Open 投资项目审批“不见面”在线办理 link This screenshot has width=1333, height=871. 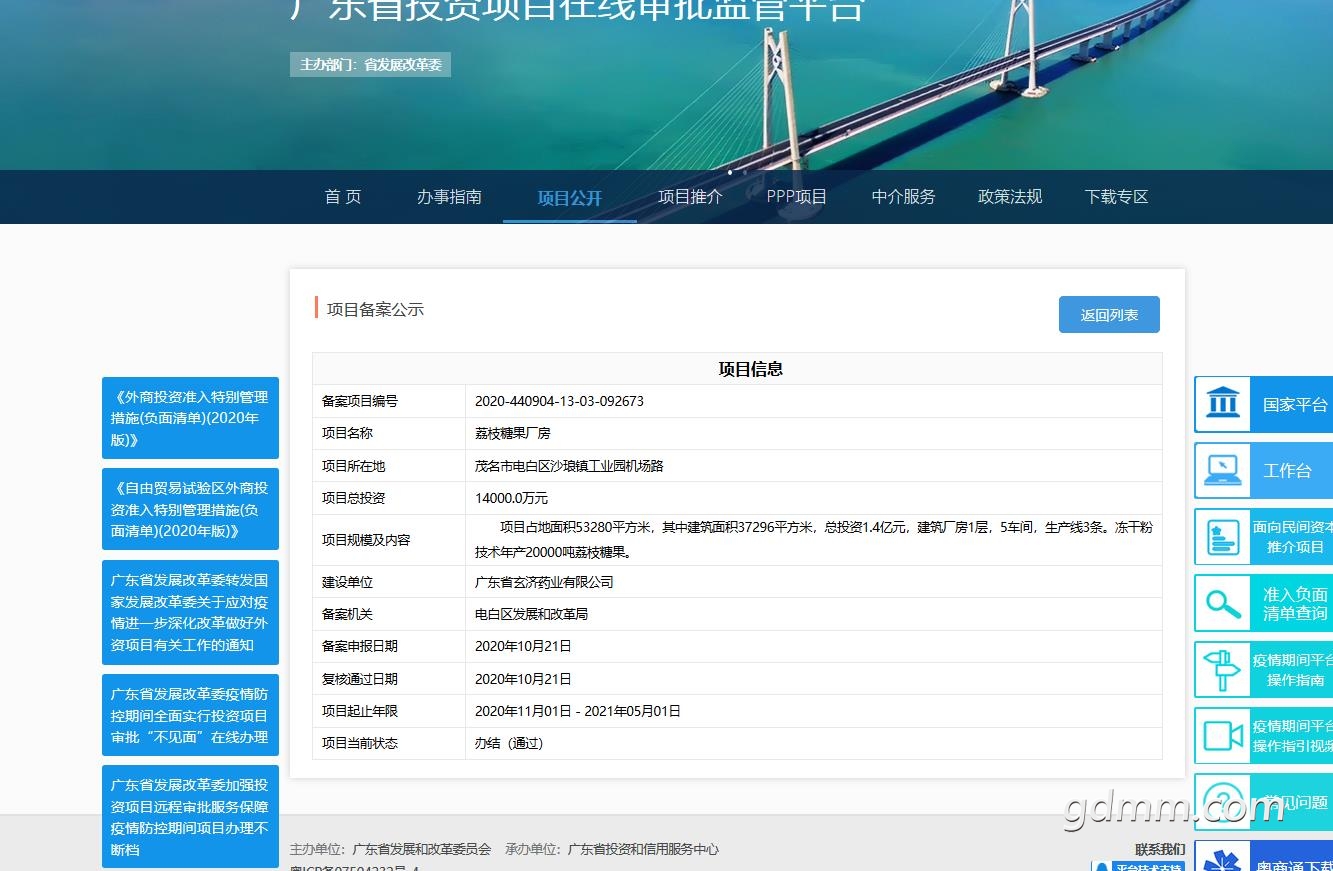point(190,715)
